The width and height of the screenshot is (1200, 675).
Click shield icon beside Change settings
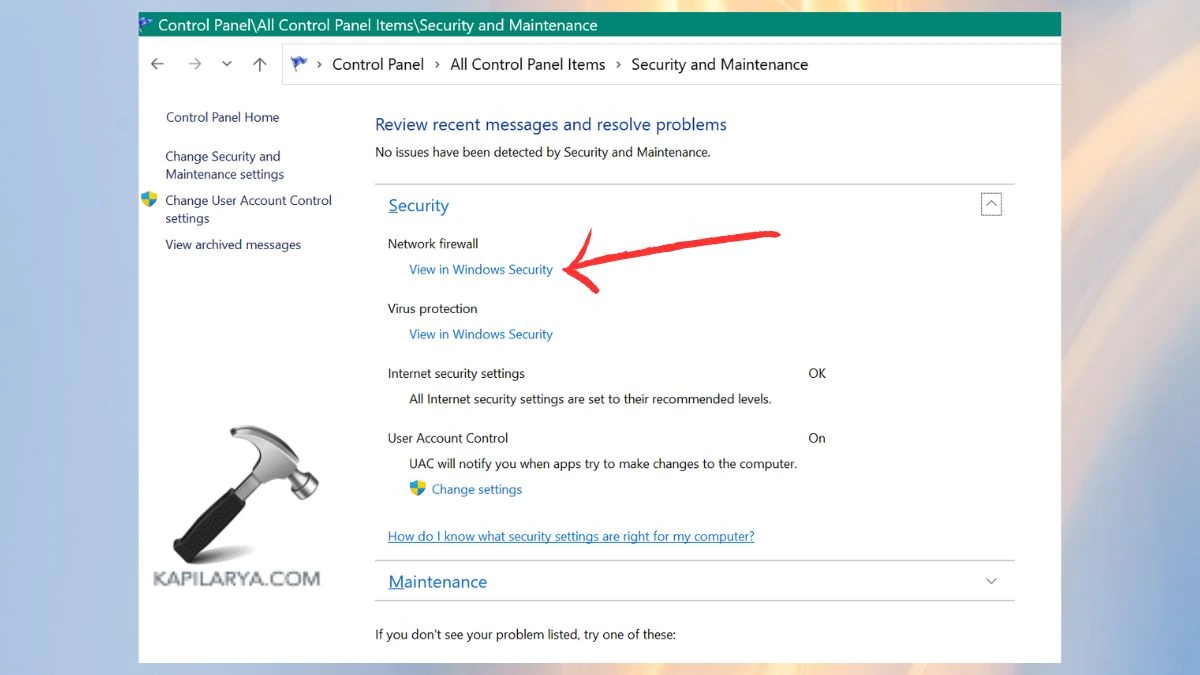click(x=418, y=489)
